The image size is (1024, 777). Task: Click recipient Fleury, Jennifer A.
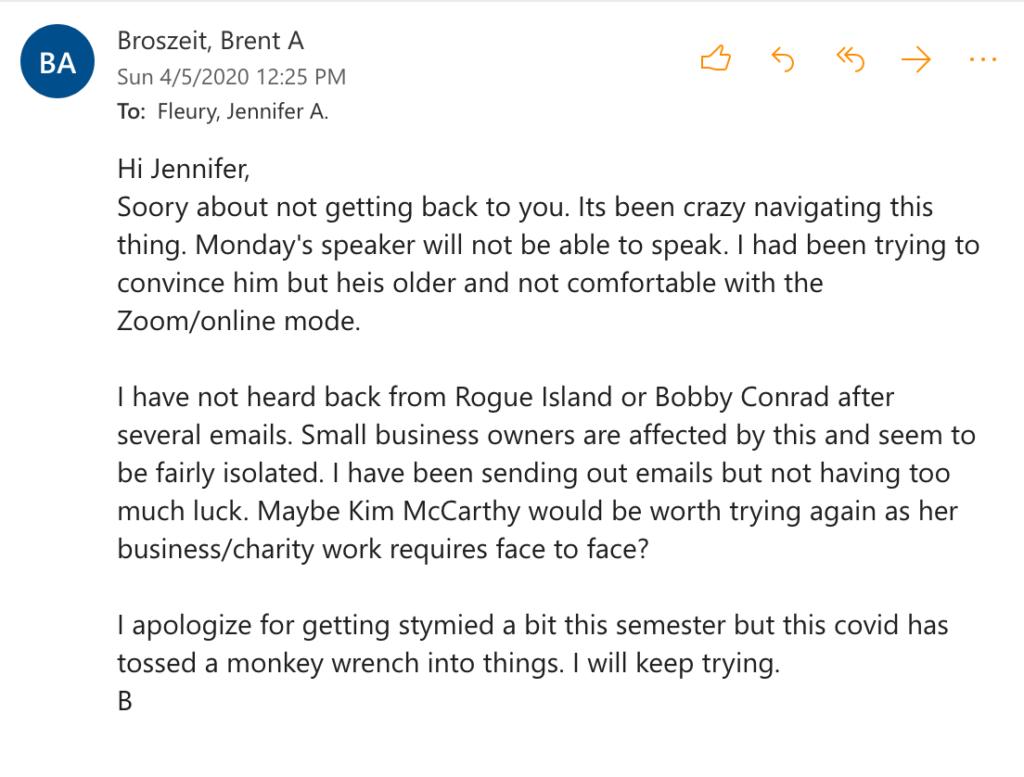pos(243,112)
